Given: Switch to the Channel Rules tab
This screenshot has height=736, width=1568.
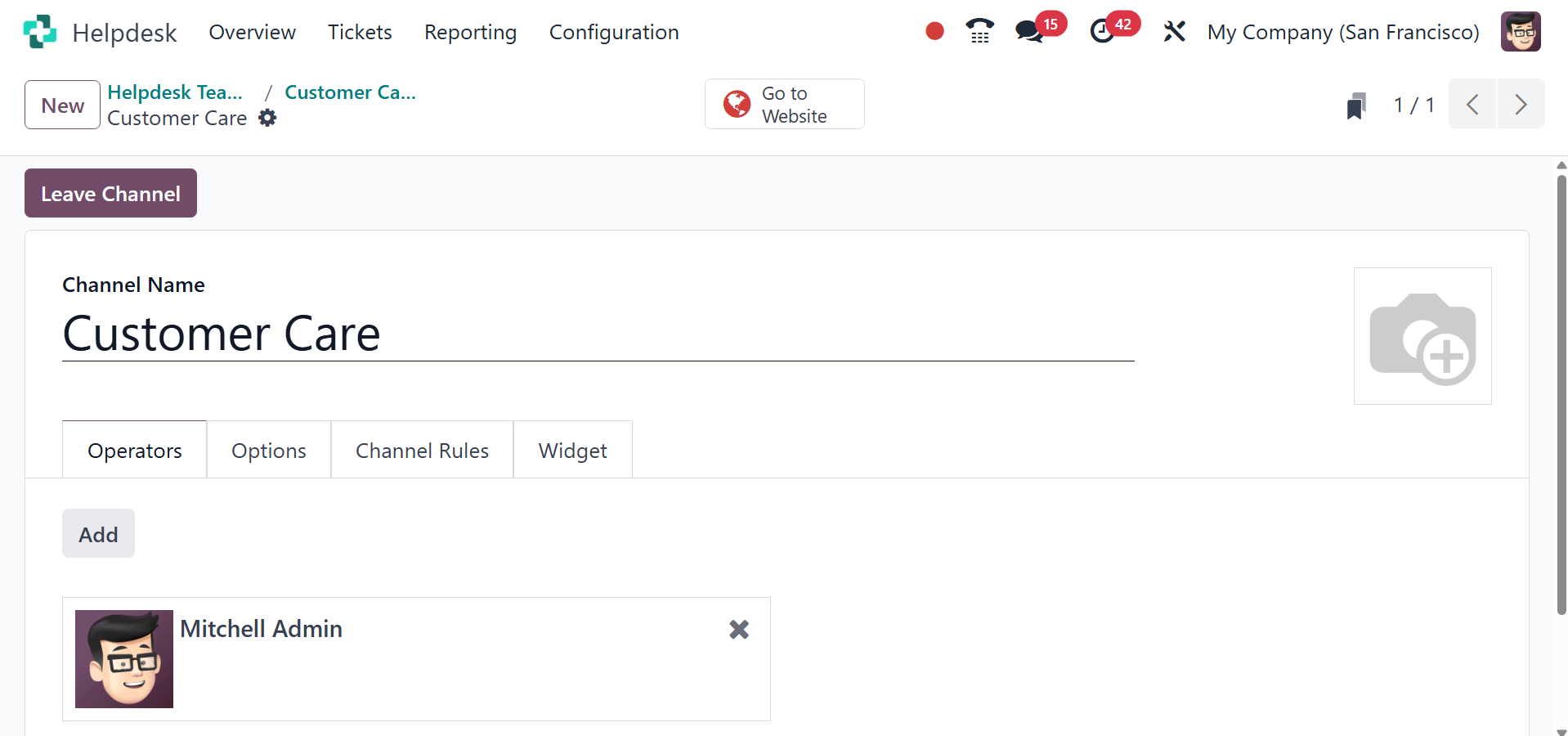Looking at the screenshot, I should [422, 451].
